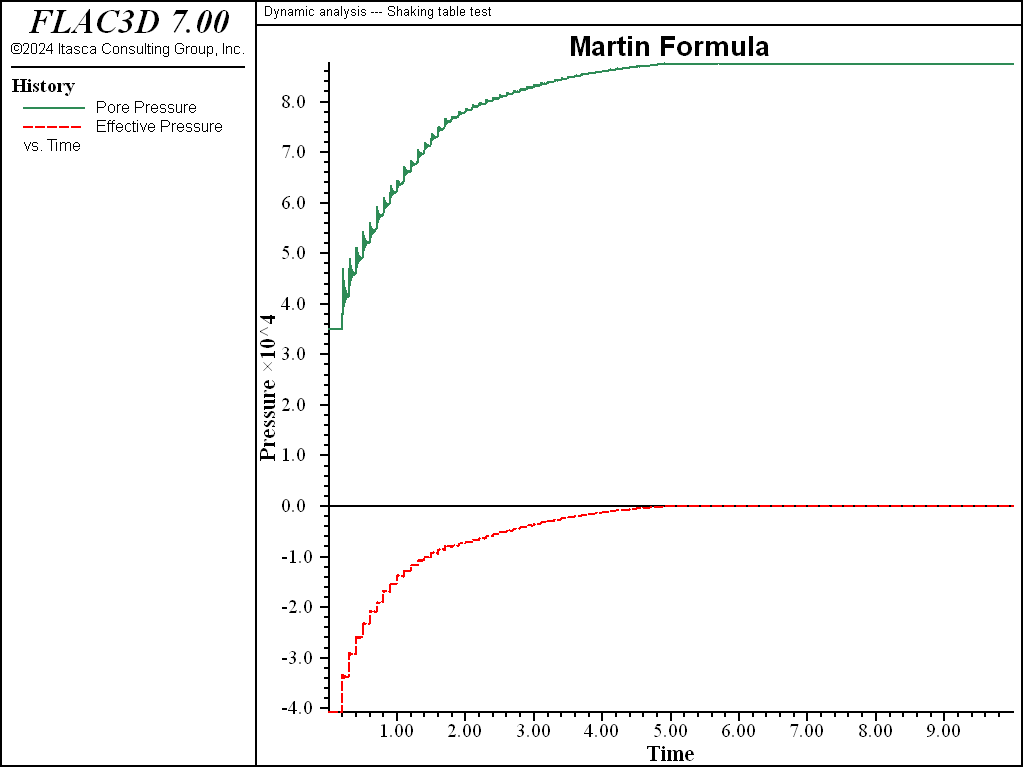The width and height of the screenshot is (1024, 768).
Task: Click the 2.00 time-axis tick value
Action: coord(465,730)
